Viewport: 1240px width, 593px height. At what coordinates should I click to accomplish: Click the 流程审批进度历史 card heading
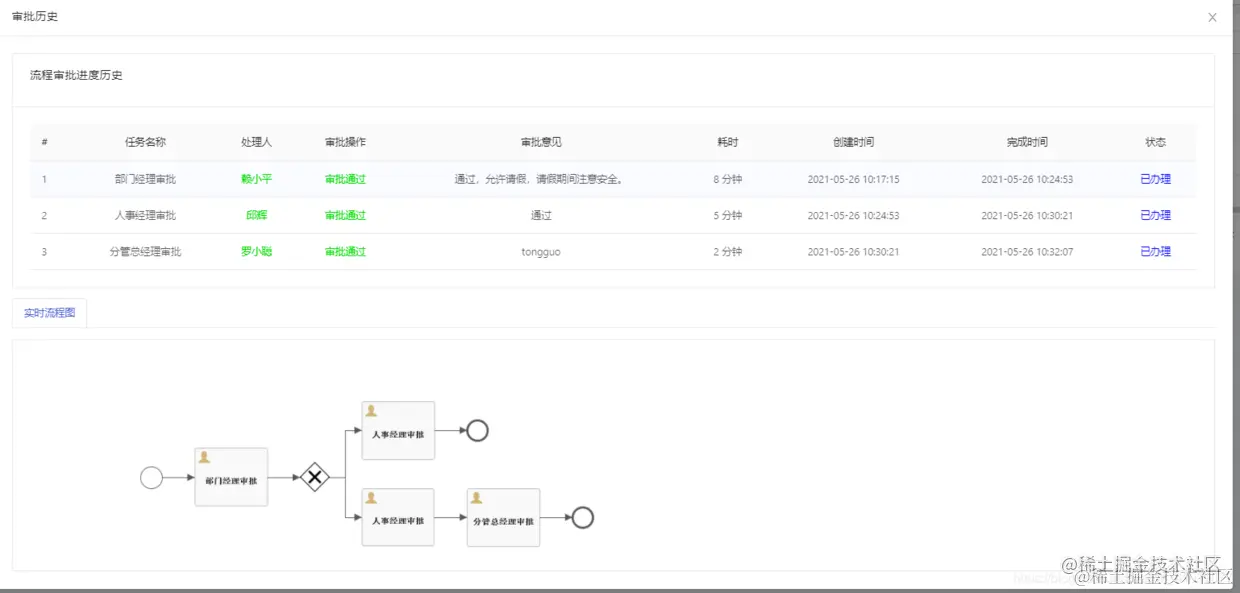coord(76,75)
